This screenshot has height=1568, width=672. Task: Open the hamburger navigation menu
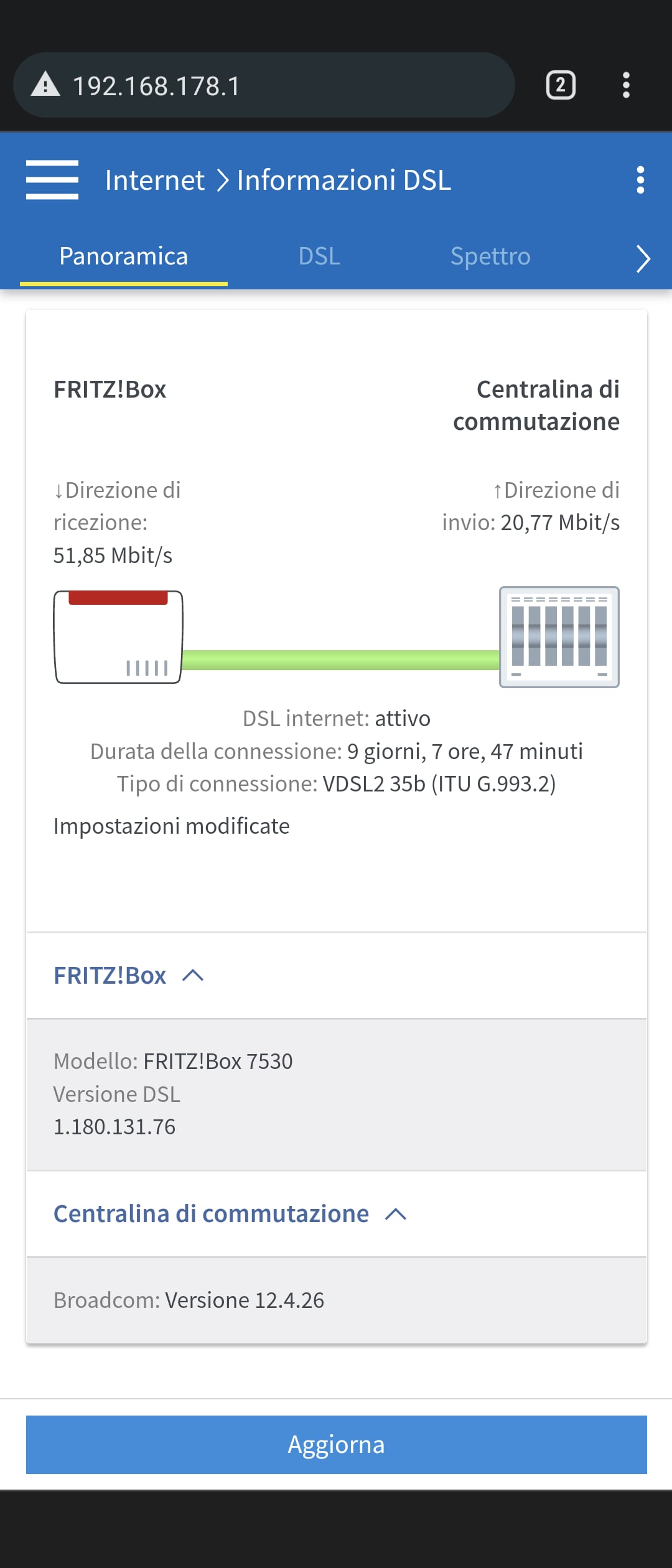(52, 180)
